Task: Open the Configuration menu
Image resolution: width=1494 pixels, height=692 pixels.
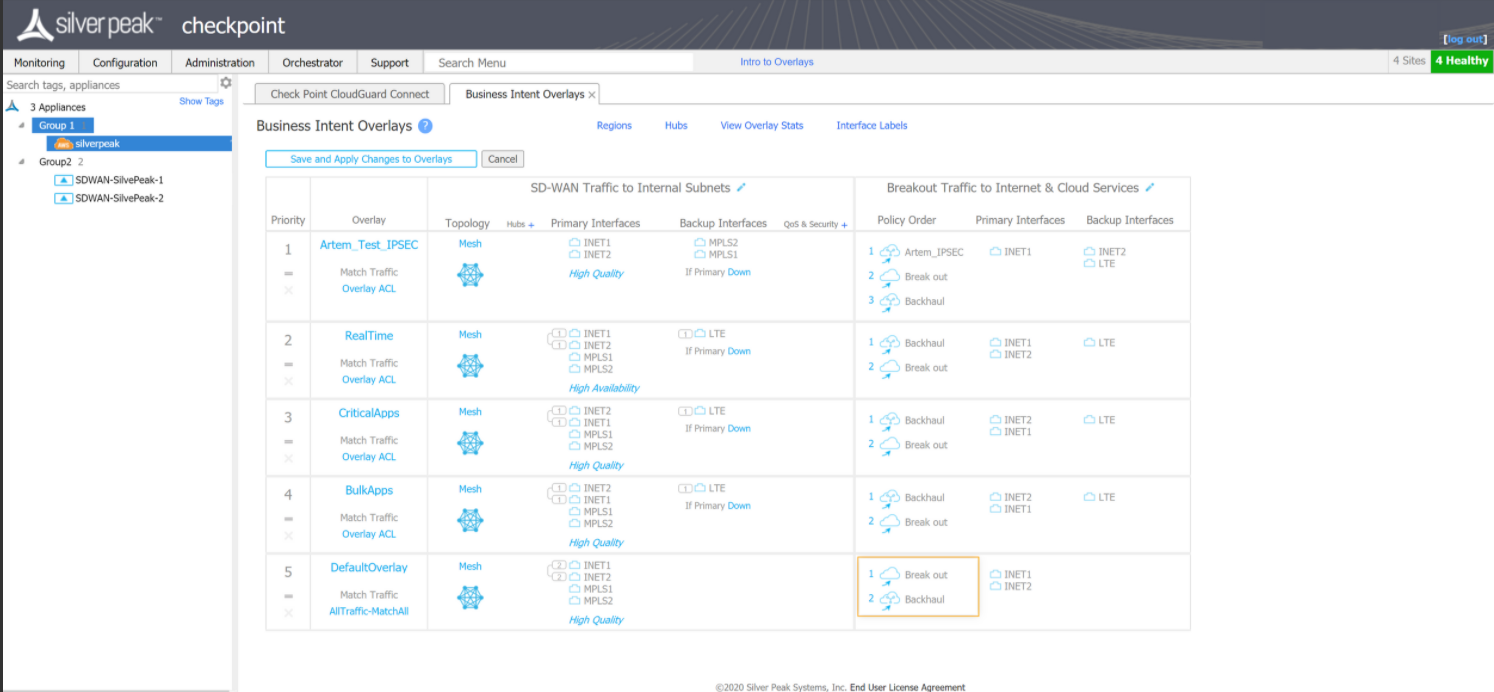Action: (125, 62)
